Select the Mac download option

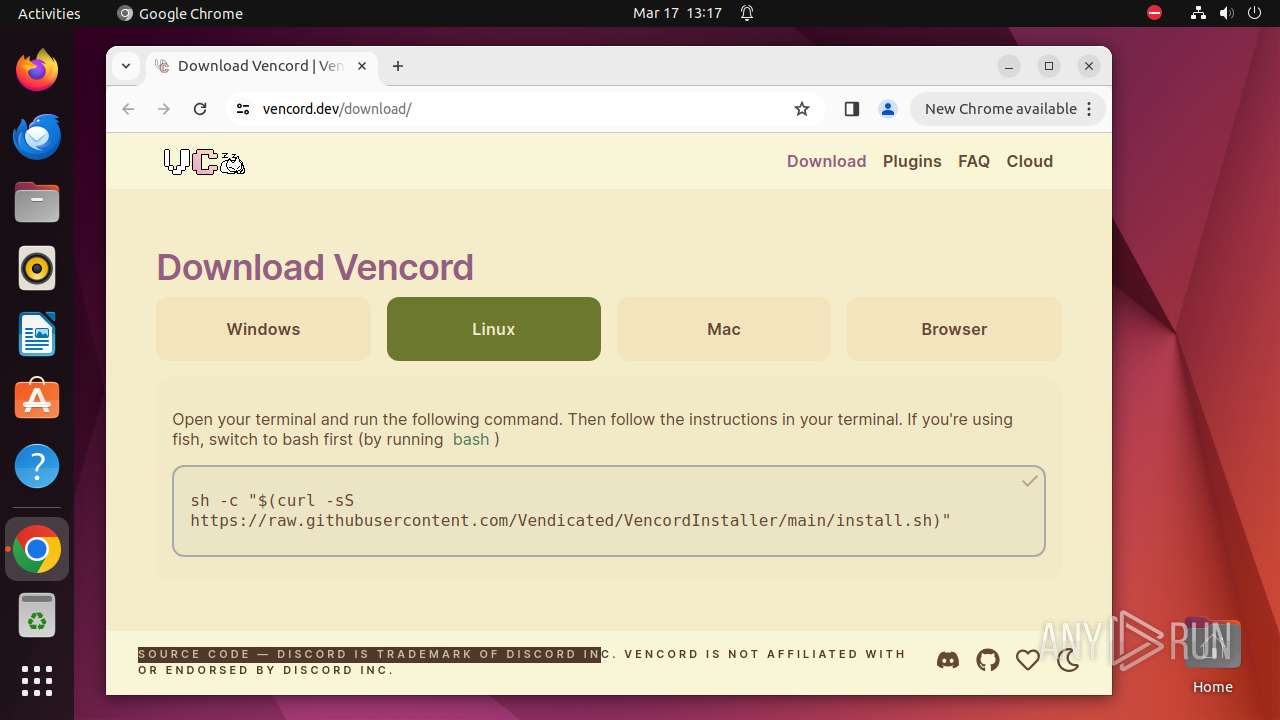coord(724,329)
